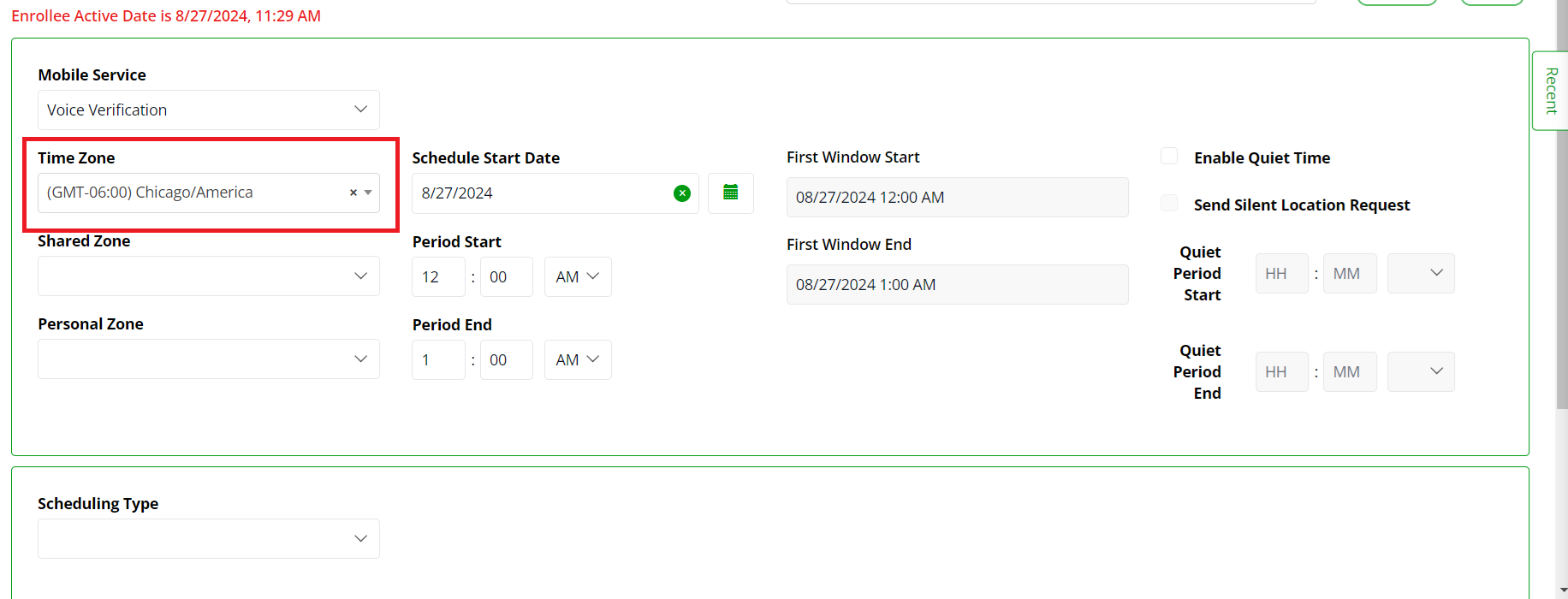Enable Quiet Time checkbox
This screenshot has height=599, width=1568.
[x=1169, y=156]
